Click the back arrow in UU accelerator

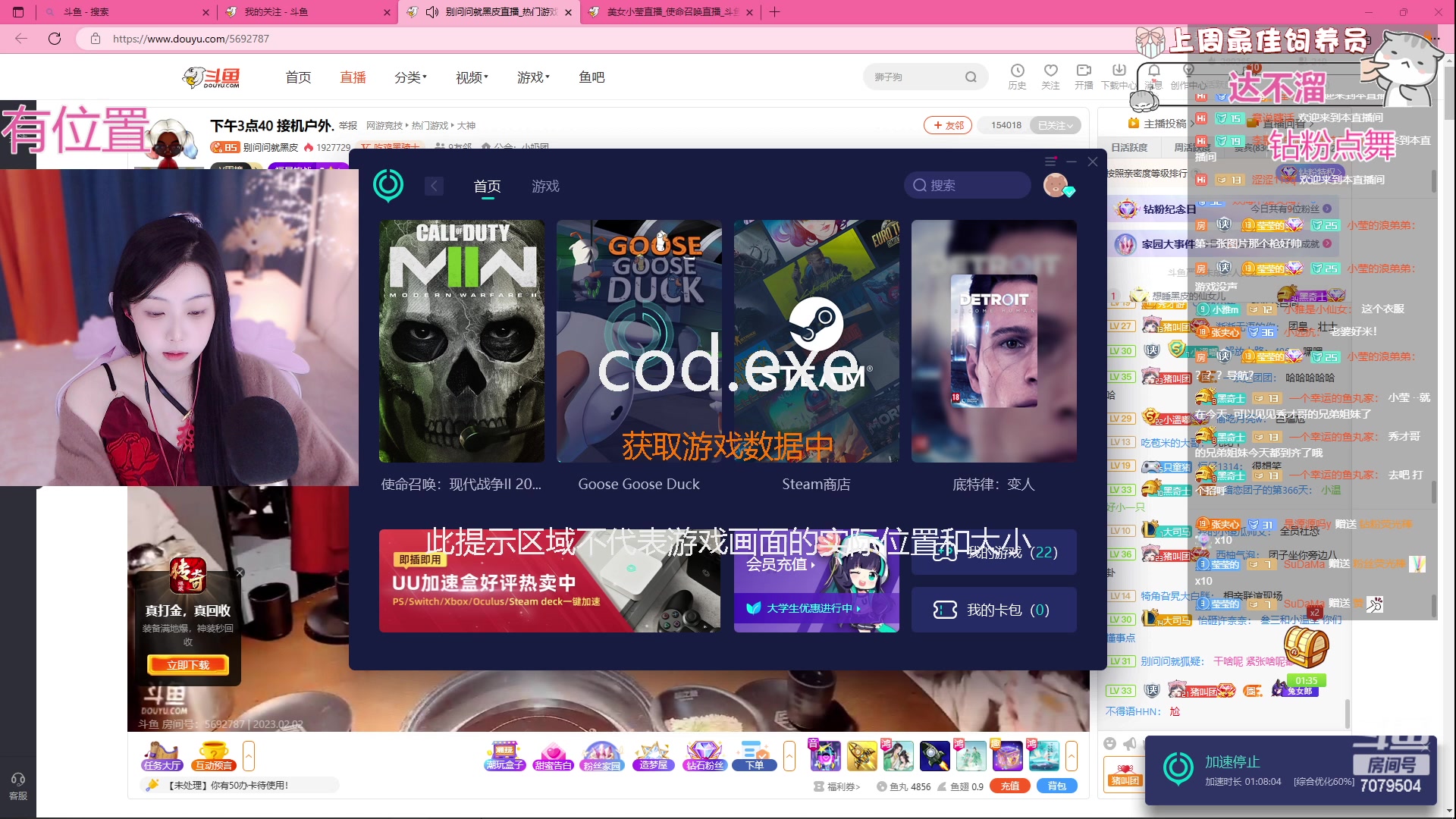(x=434, y=186)
